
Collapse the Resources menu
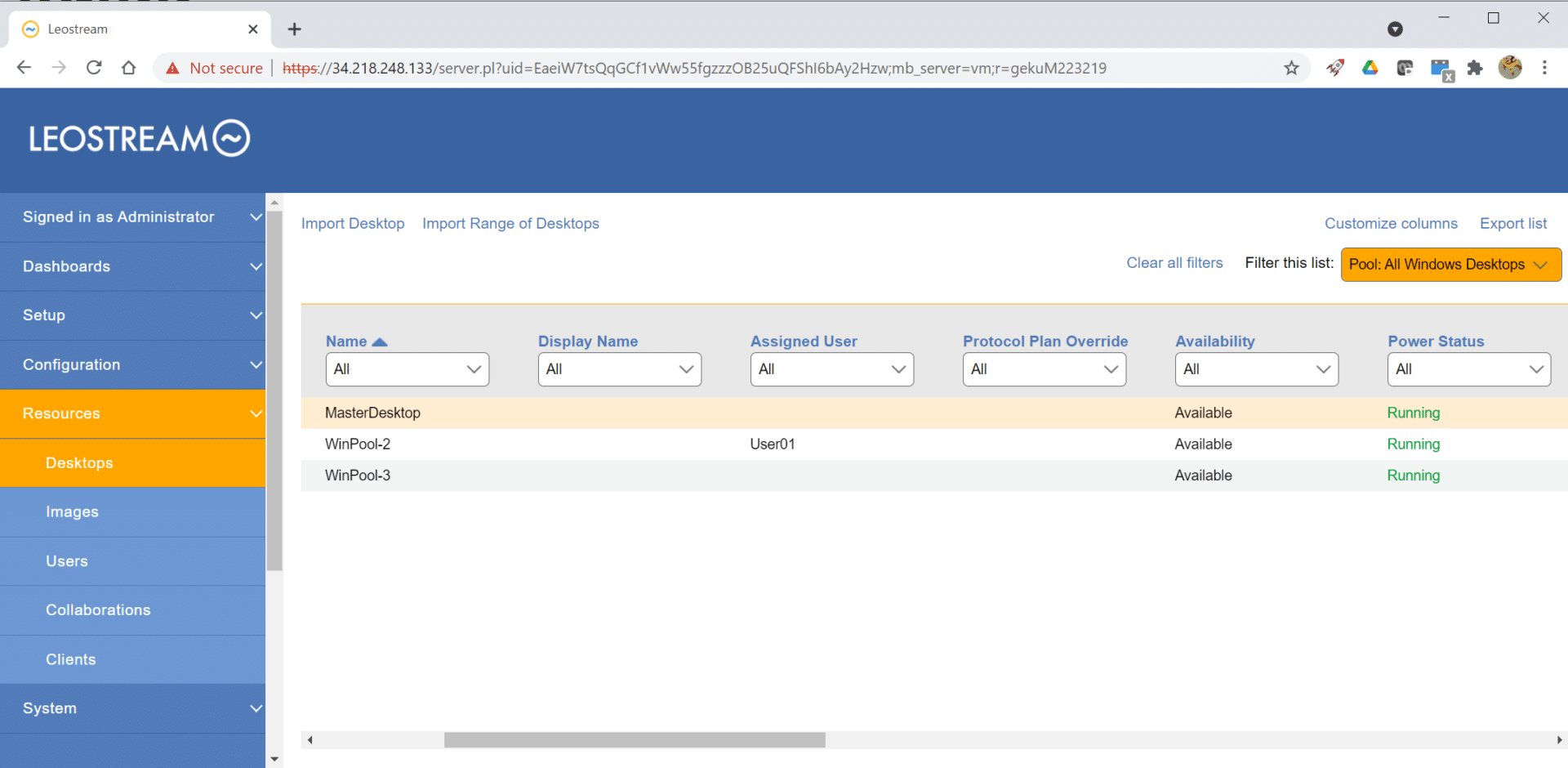132,413
